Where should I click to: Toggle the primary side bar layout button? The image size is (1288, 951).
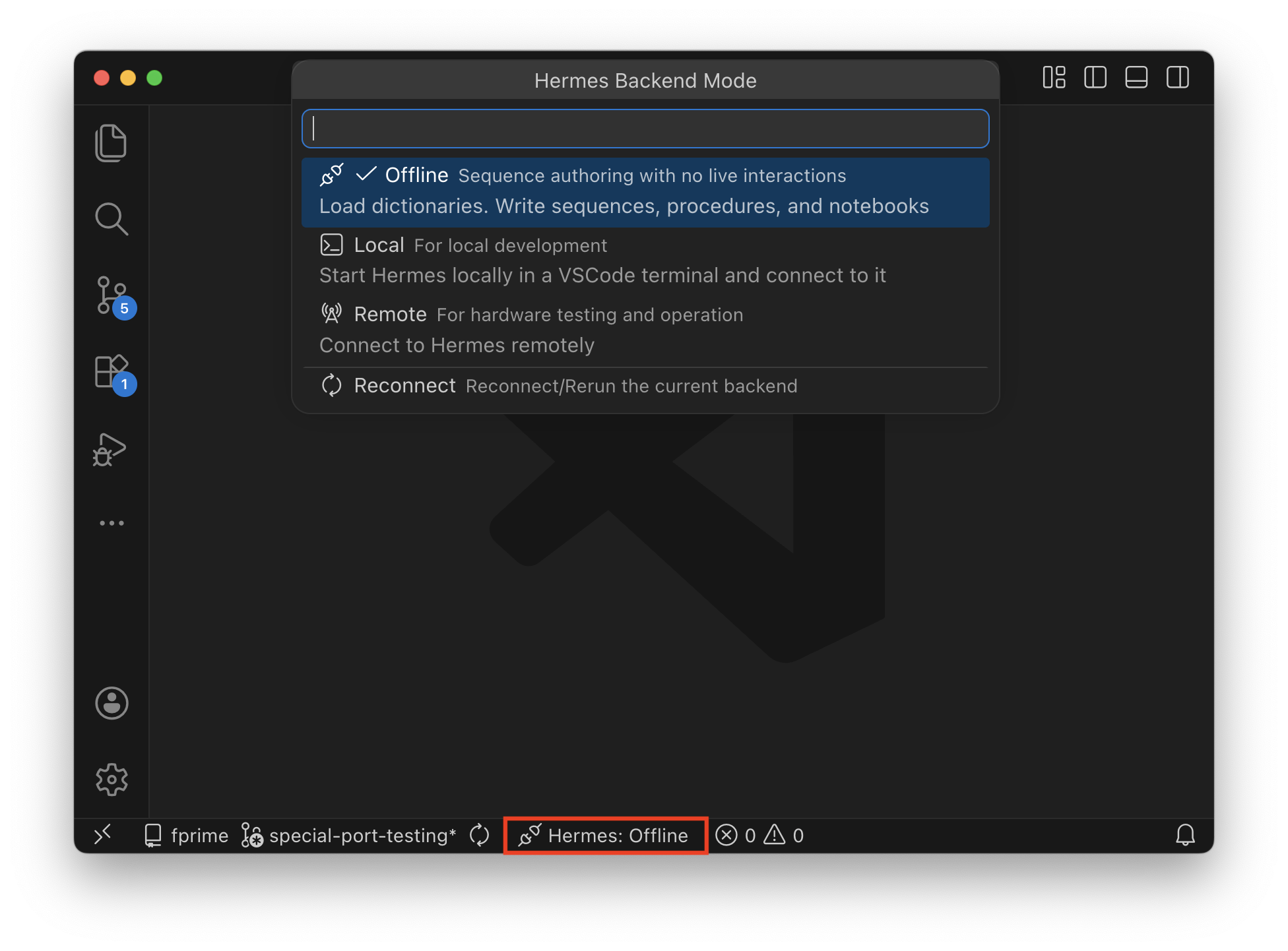[x=1095, y=78]
